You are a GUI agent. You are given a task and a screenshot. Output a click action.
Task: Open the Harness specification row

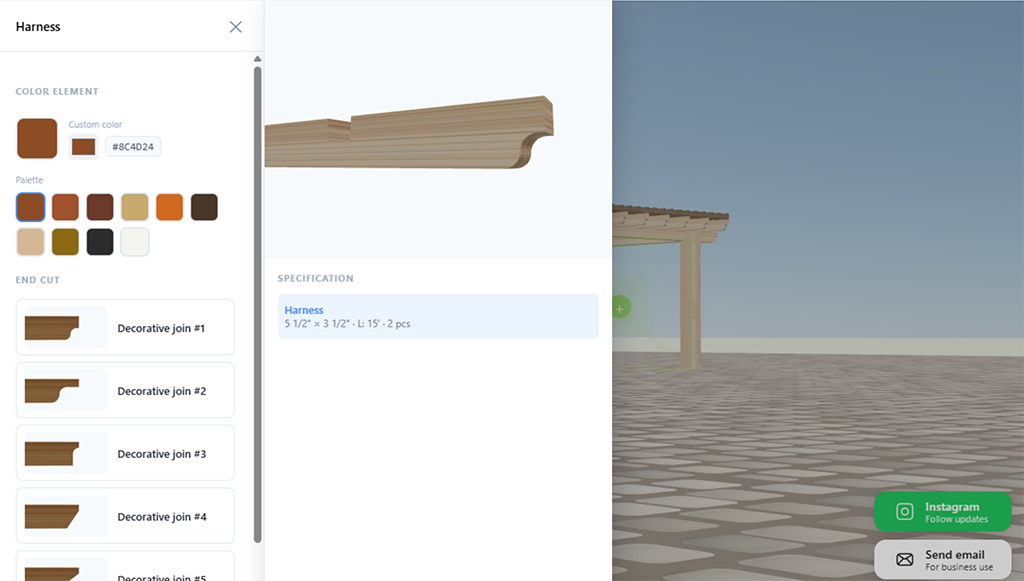tap(438, 317)
